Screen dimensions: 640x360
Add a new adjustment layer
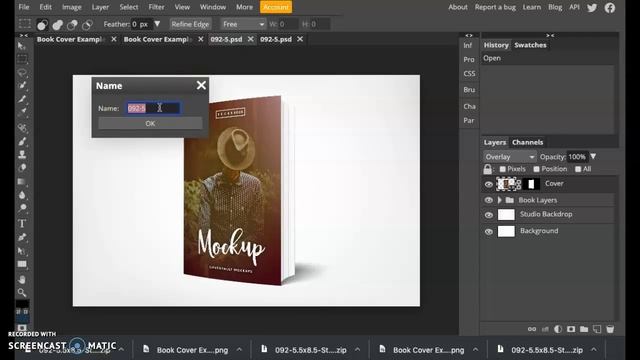pyautogui.click(x=558, y=329)
